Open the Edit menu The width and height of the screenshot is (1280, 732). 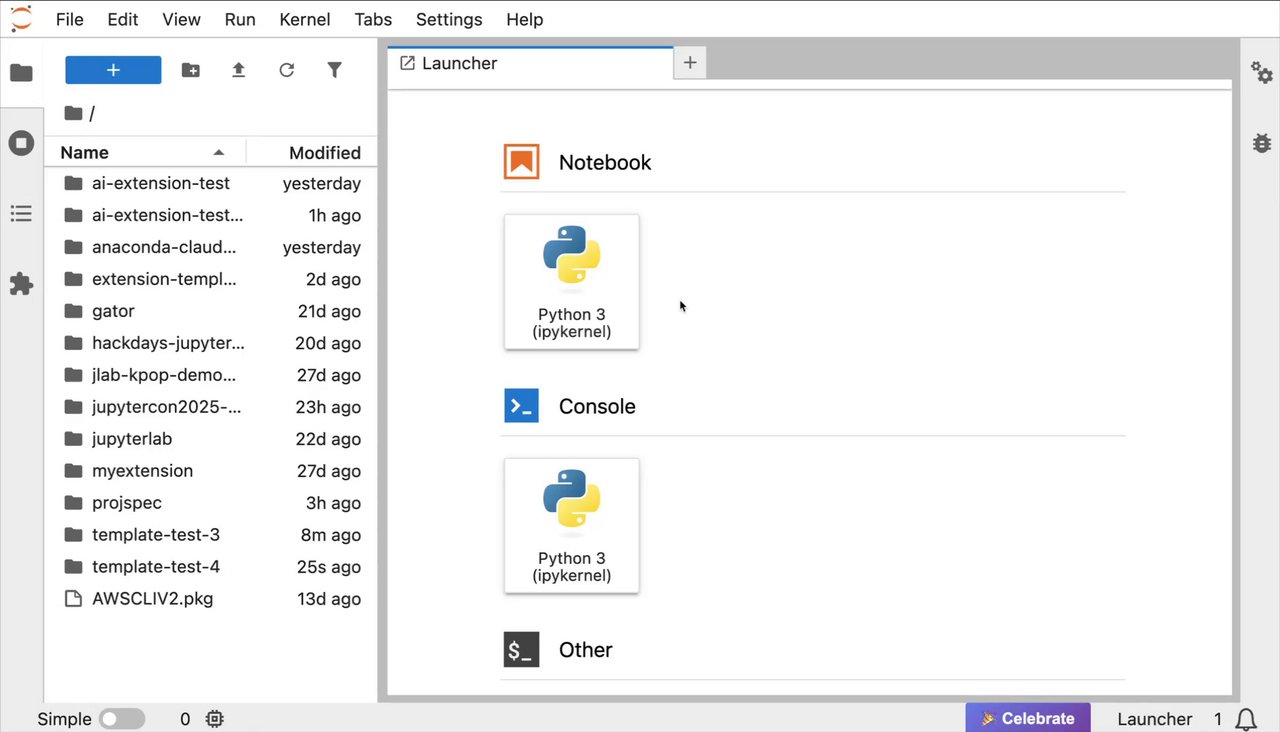[x=123, y=19]
